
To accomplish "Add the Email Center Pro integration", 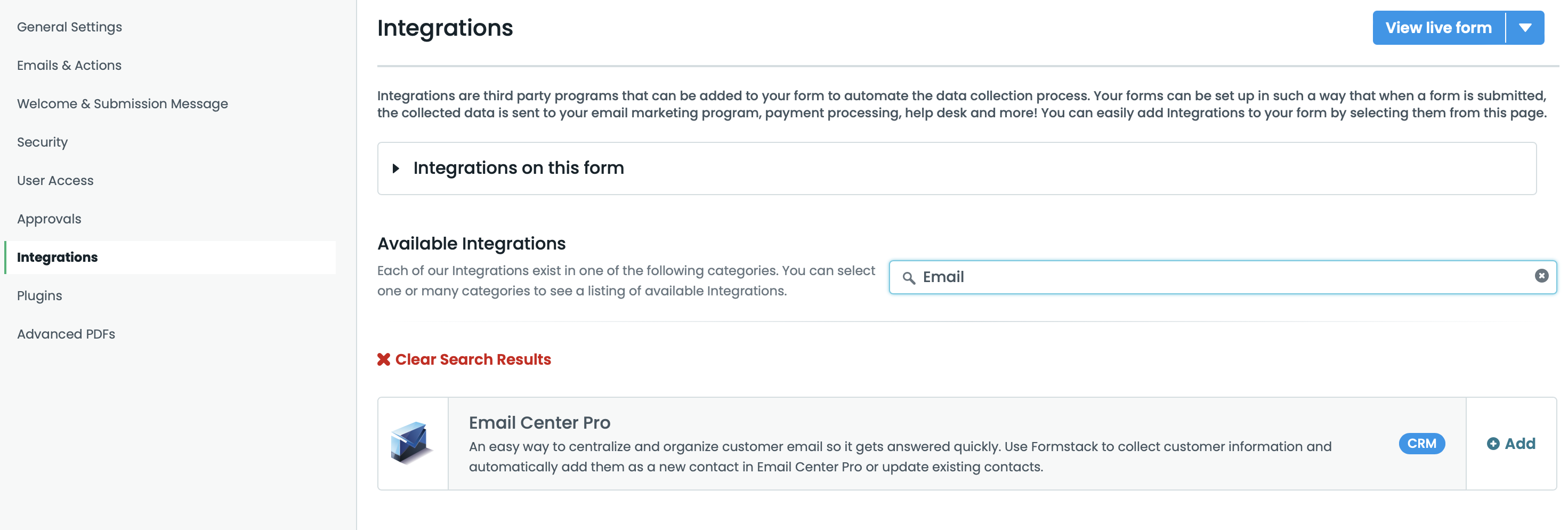I will pos(1512,444).
